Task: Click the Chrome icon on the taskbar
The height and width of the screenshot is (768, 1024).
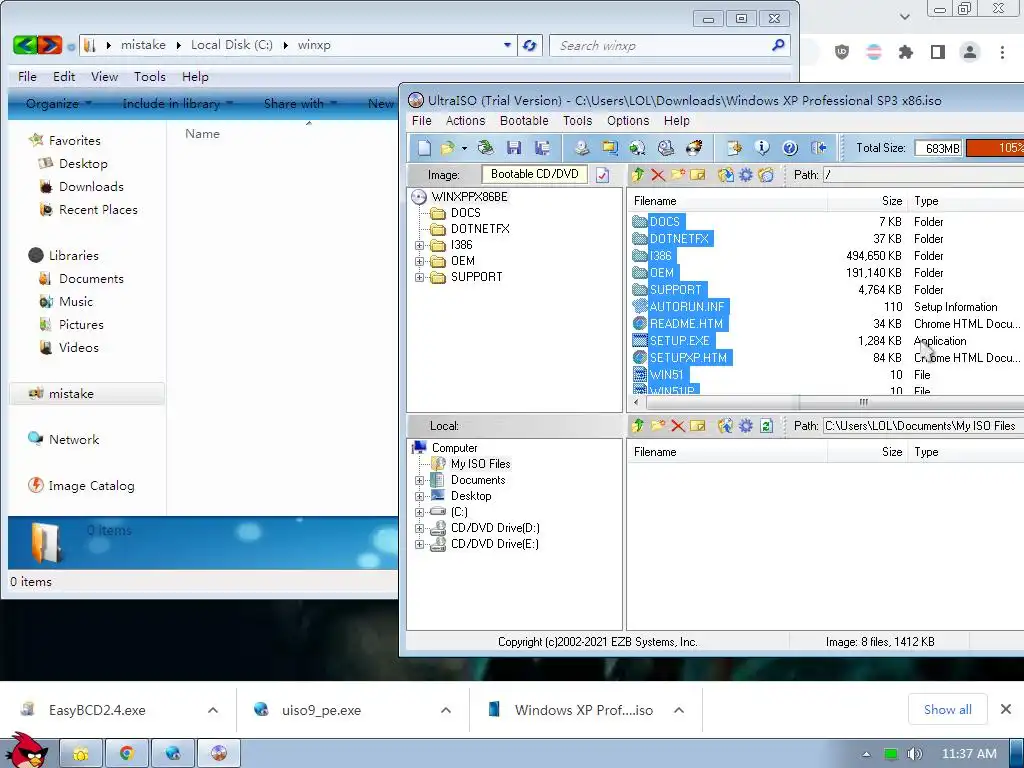Action: pyautogui.click(x=127, y=754)
